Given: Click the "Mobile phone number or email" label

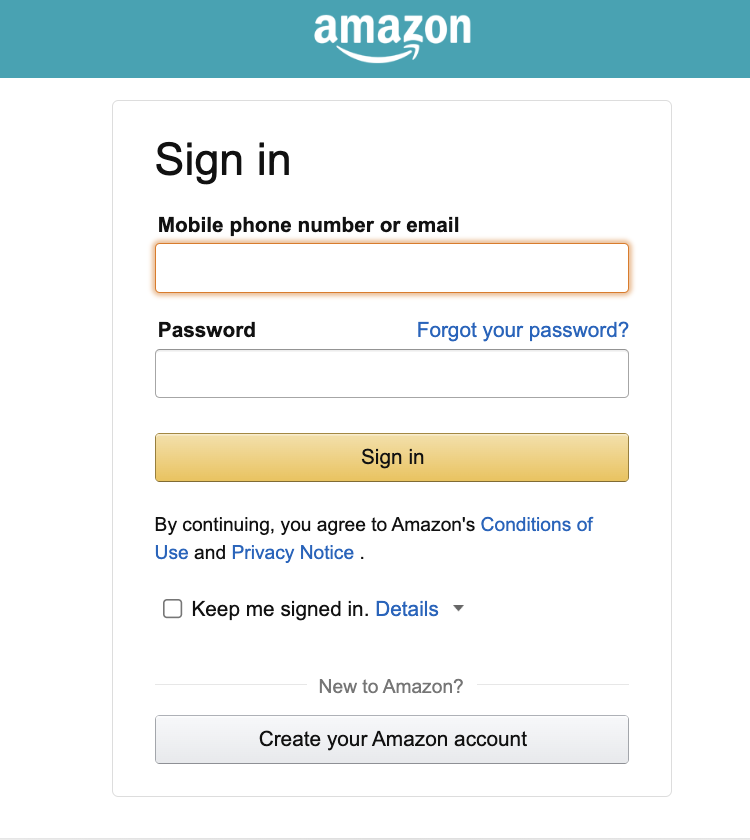Looking at the screenshot, I should pos(308,225).
